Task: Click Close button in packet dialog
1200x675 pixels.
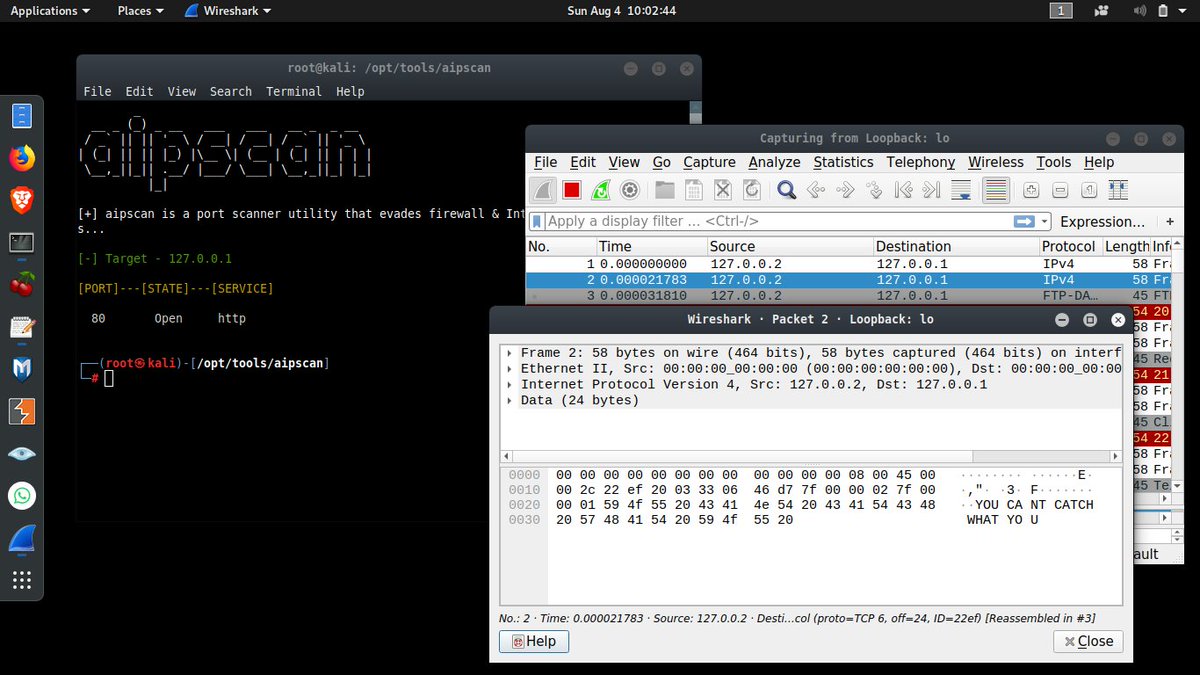Action: point(1088,641)
